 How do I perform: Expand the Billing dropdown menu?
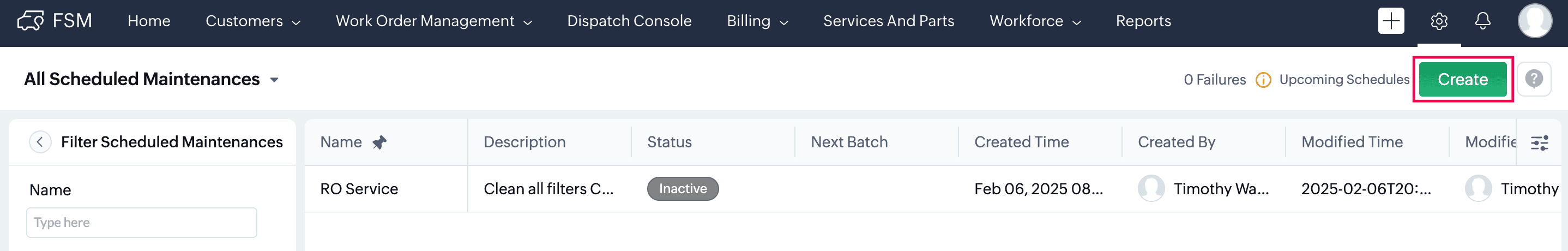[757, 21]
